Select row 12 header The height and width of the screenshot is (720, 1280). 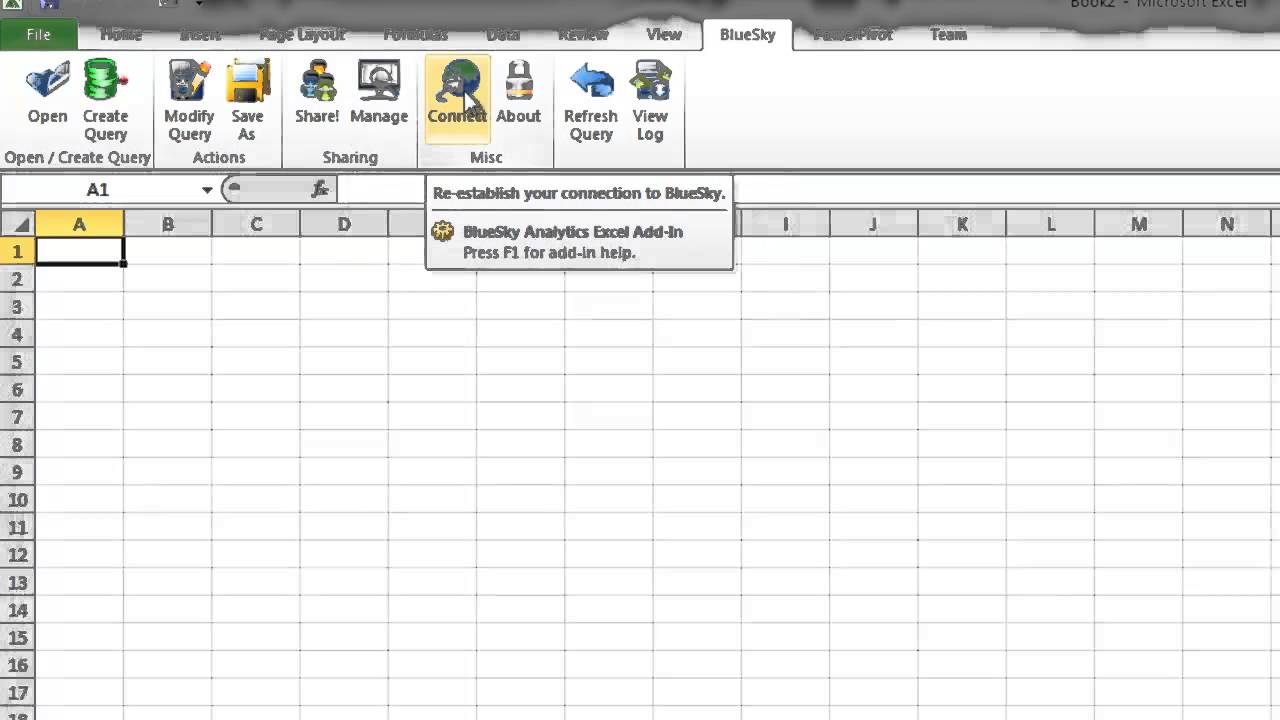[x=17, y=555]
